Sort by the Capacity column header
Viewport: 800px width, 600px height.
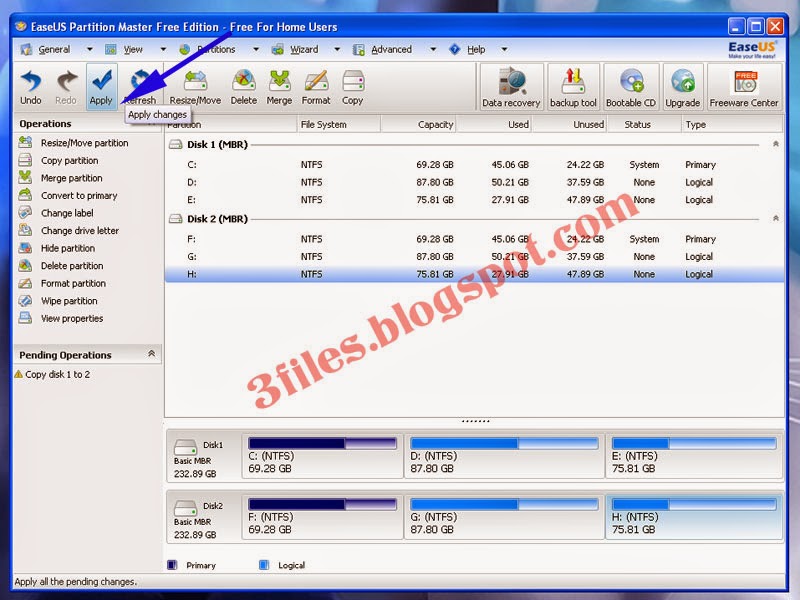tap(418, 124)
